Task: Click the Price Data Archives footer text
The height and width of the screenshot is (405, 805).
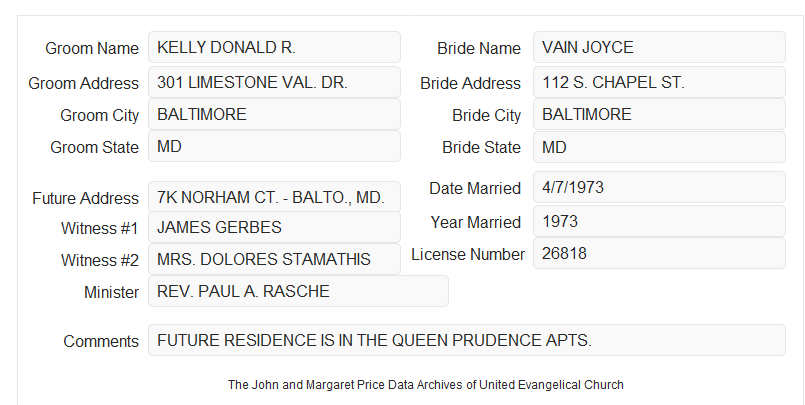Action: pyautogui.click(x=426, y=384)
